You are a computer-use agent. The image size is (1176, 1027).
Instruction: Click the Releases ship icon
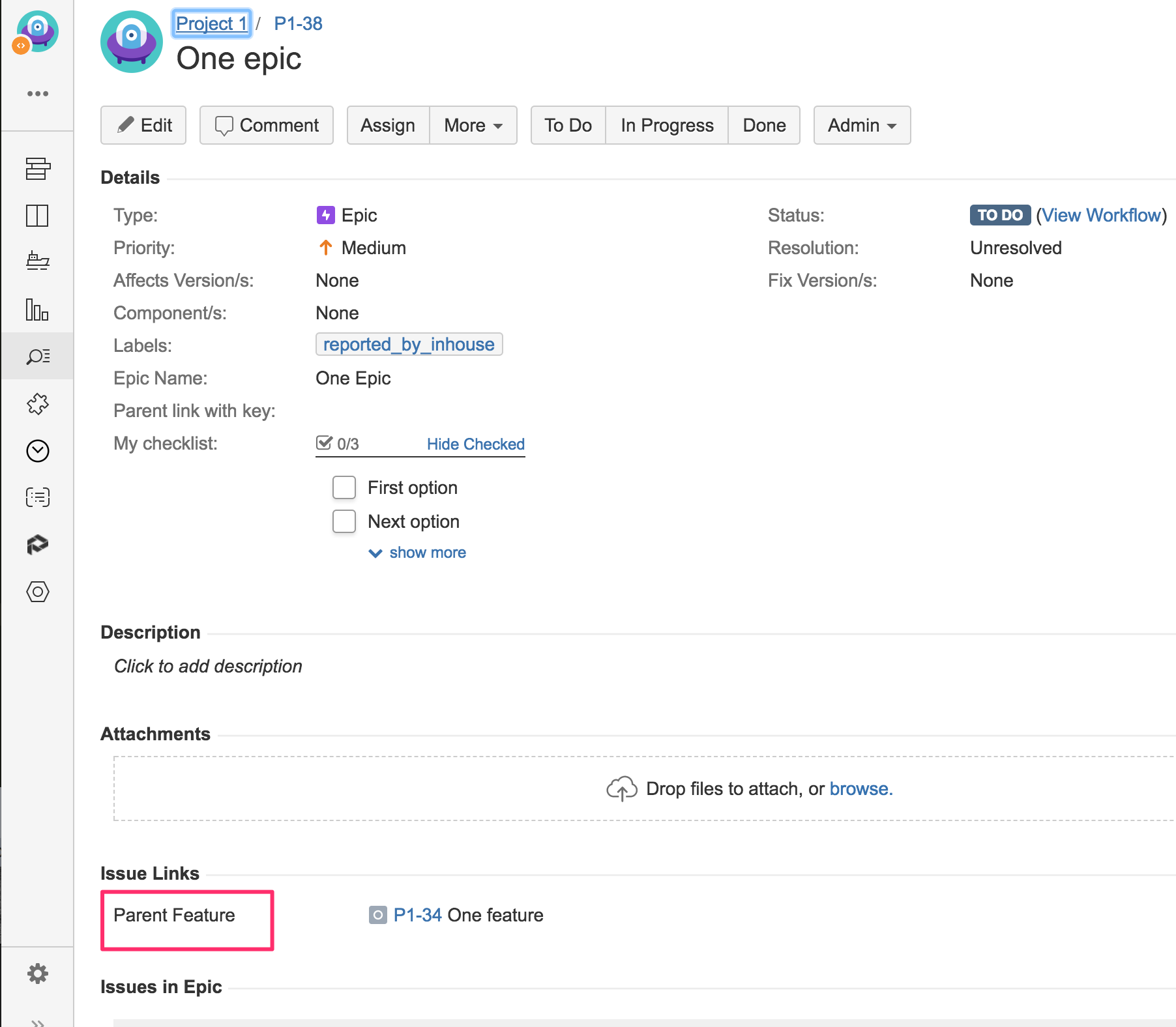(37, 261)
